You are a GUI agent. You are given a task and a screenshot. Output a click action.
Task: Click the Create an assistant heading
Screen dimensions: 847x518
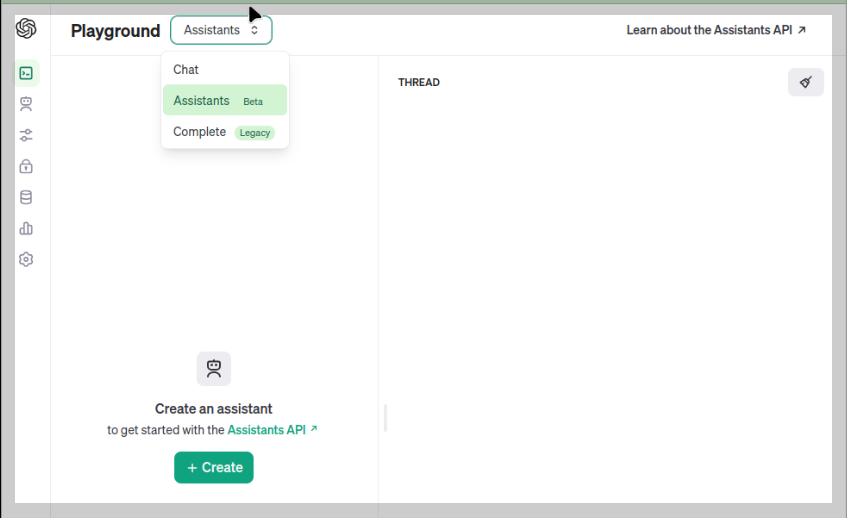(214, 409)
